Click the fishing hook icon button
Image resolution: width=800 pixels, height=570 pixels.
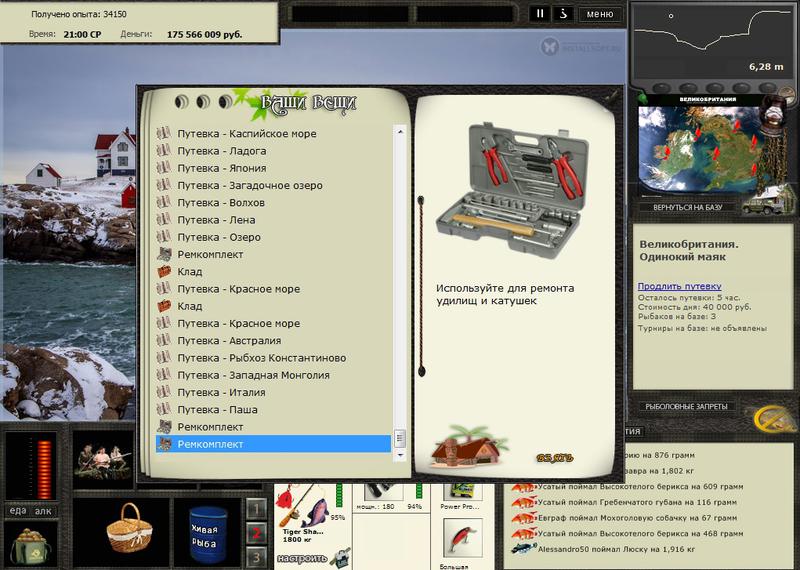pos(564,14)
